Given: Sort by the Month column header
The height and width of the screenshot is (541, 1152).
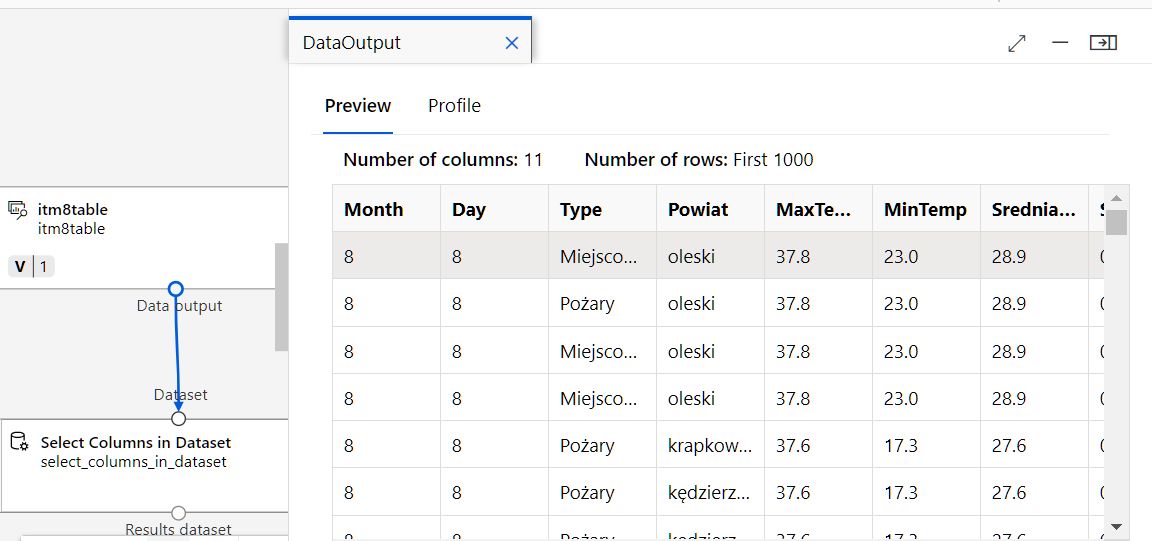Looking at the screenshot, I should pyautogui.click(x=374, y=210).
